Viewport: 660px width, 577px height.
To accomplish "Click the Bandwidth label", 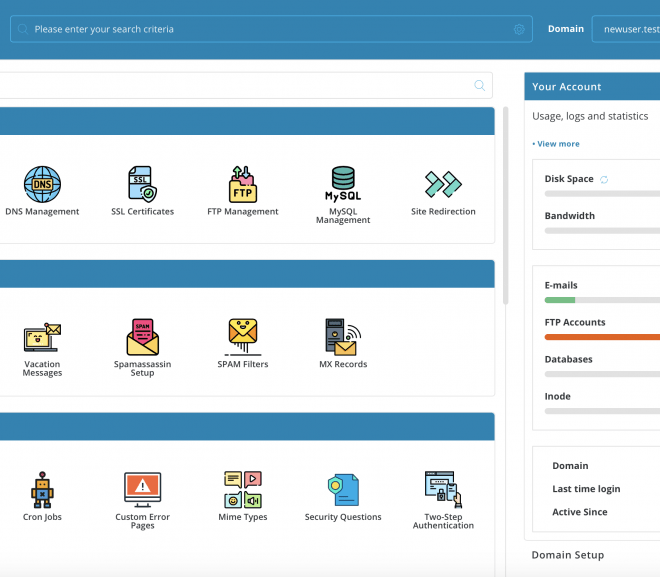I will (x=570, y=216).
